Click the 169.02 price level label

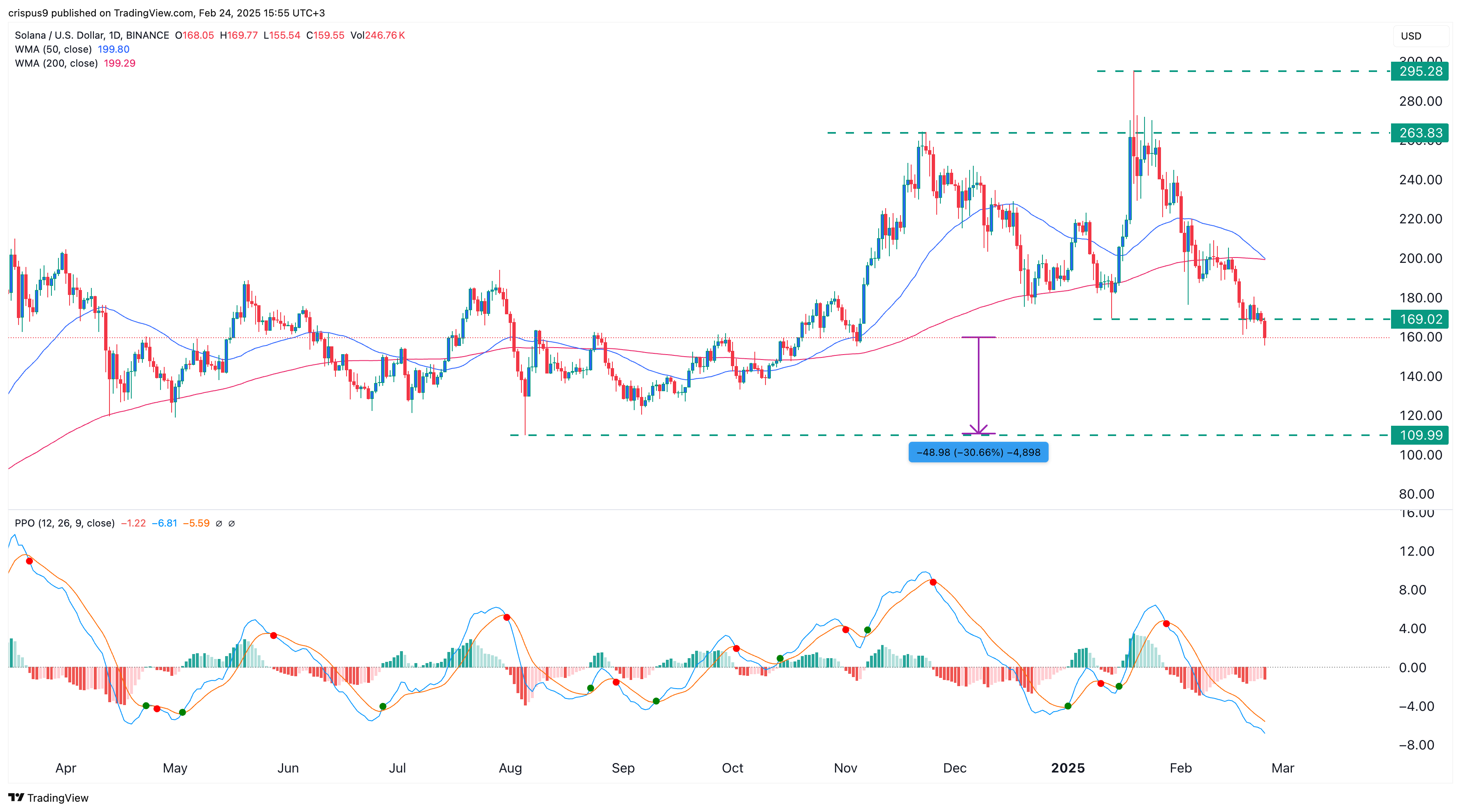coord(1419,319)
